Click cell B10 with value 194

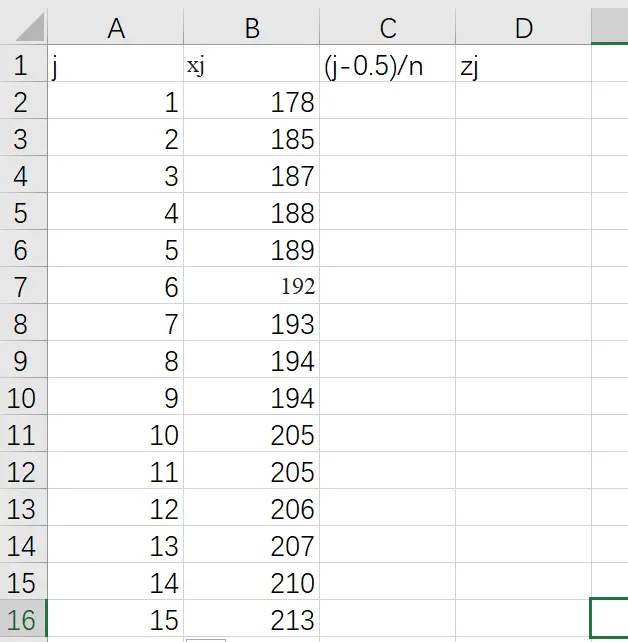(x=251, y=396)
